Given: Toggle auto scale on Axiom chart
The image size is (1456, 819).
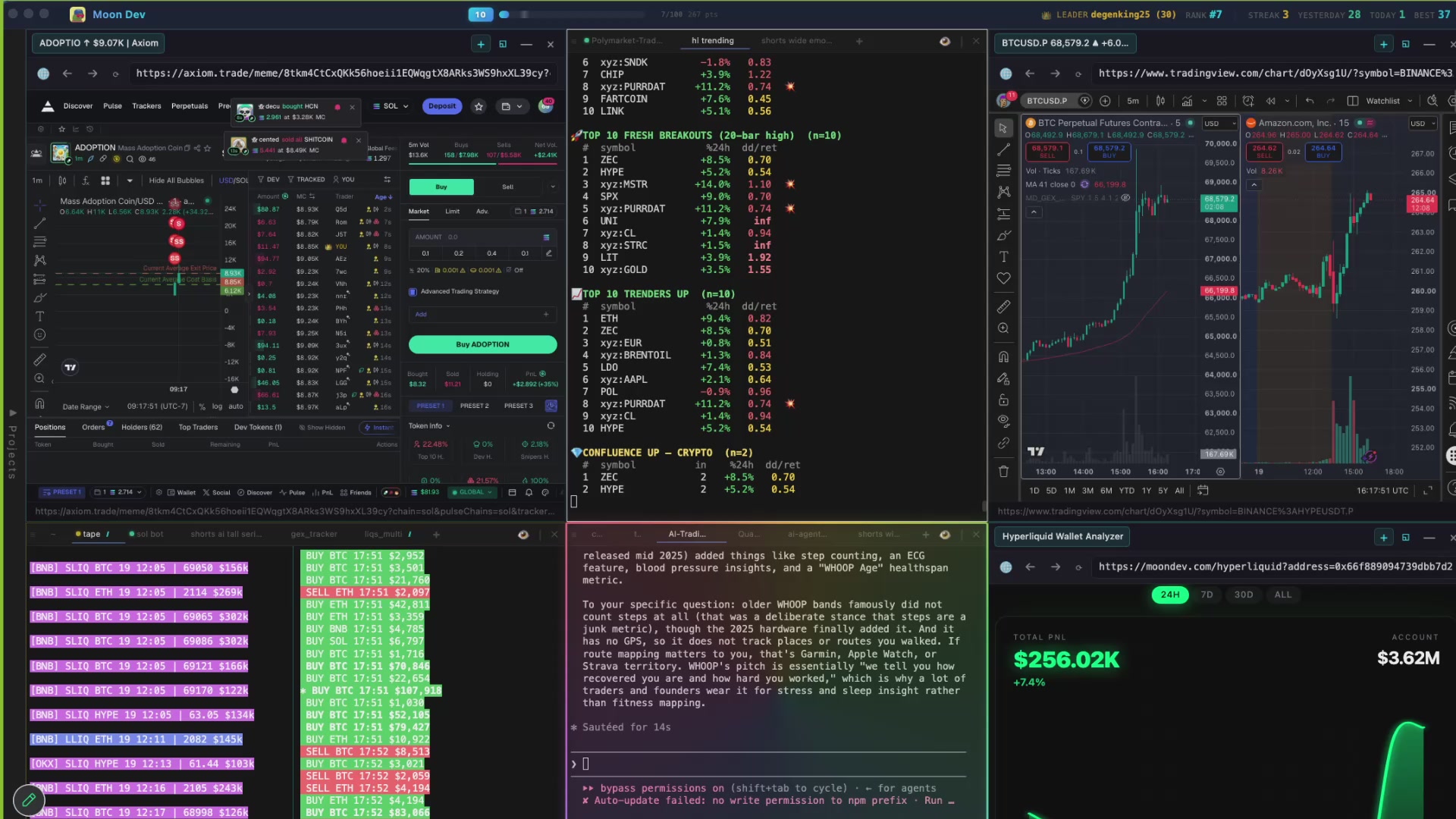Looking at the screenshot, I should (236, 406).
